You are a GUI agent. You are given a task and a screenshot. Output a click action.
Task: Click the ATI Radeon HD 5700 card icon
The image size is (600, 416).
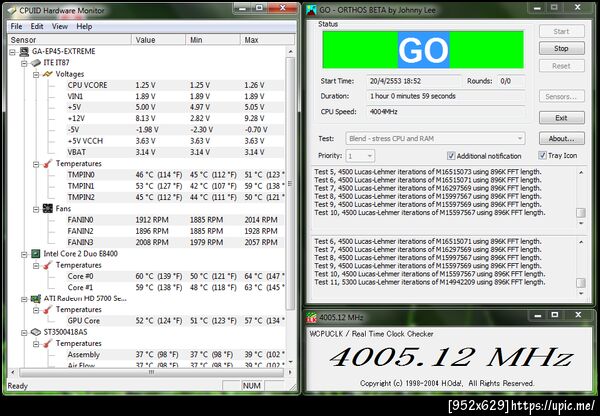(36, 299)
